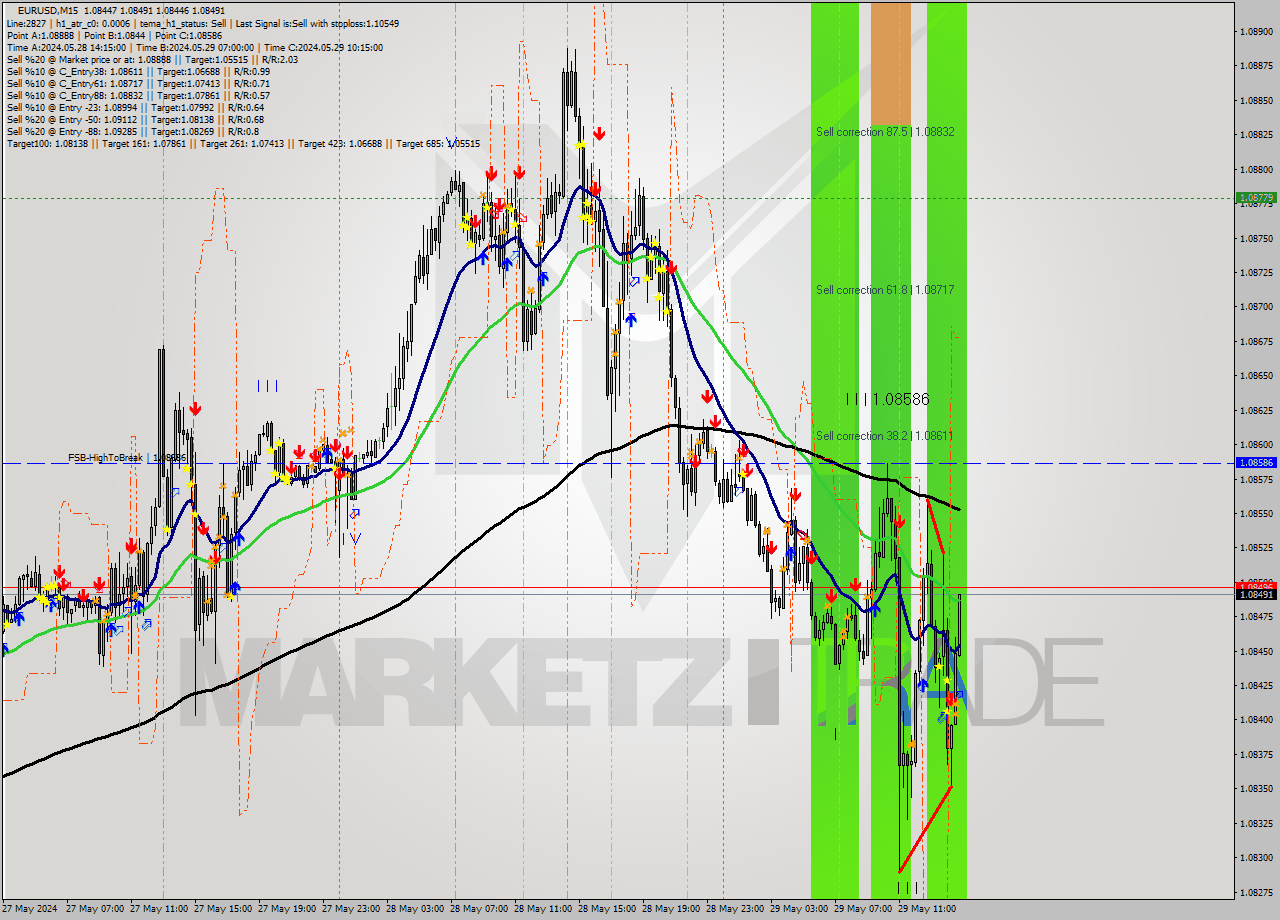
Task: Click the 1.08475 price axis label
Action: coord(1256,617)
